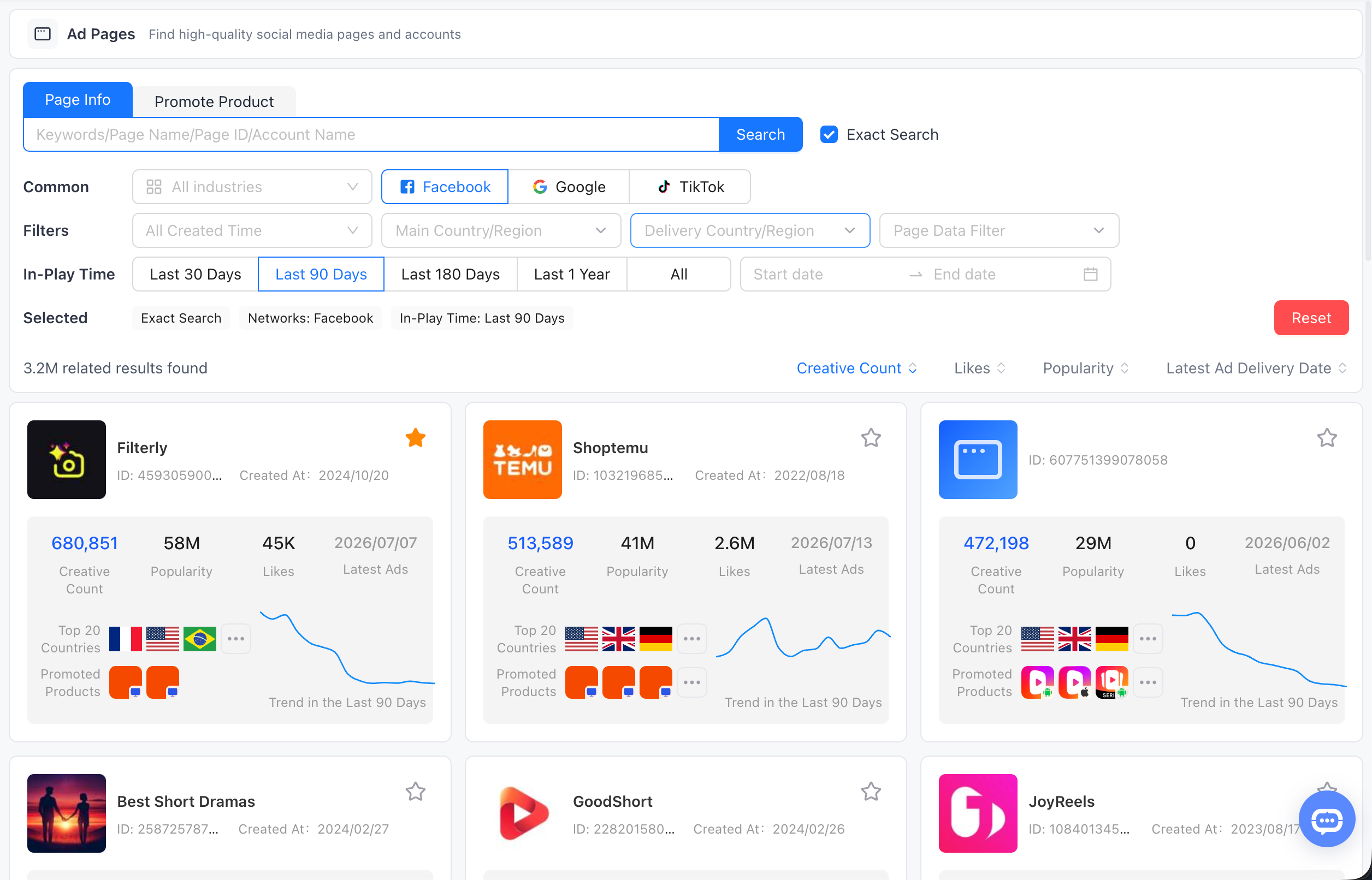Open Delivery Country/Region dropdown

pos(750,230)
